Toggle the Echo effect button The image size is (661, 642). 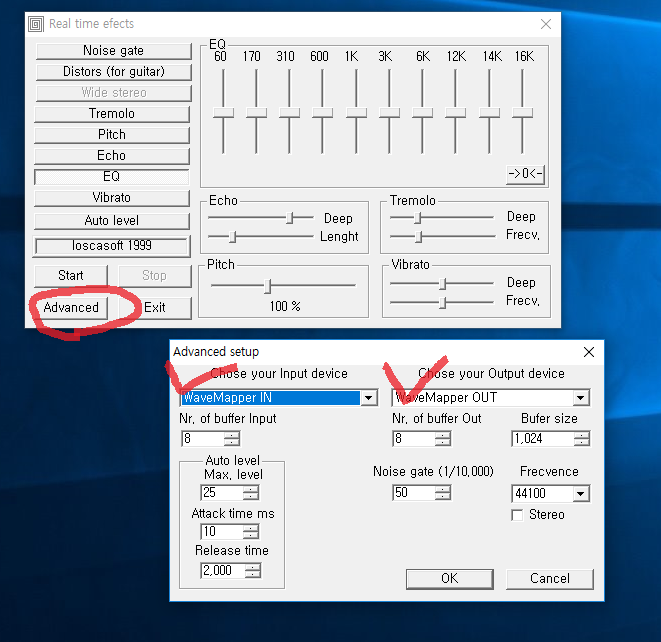(x=112, y=155)
